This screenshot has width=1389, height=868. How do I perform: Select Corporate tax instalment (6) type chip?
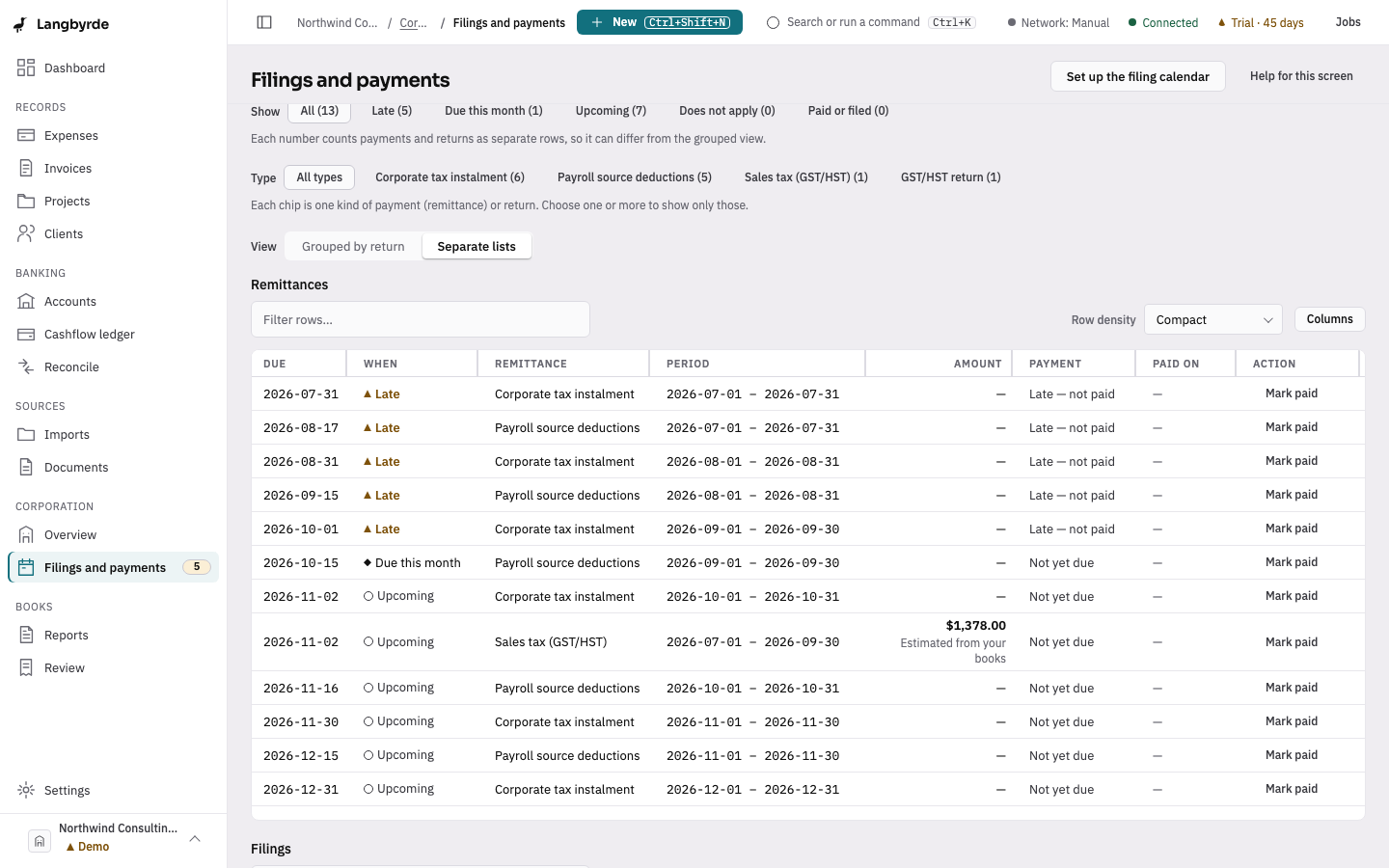pos(449,177)
